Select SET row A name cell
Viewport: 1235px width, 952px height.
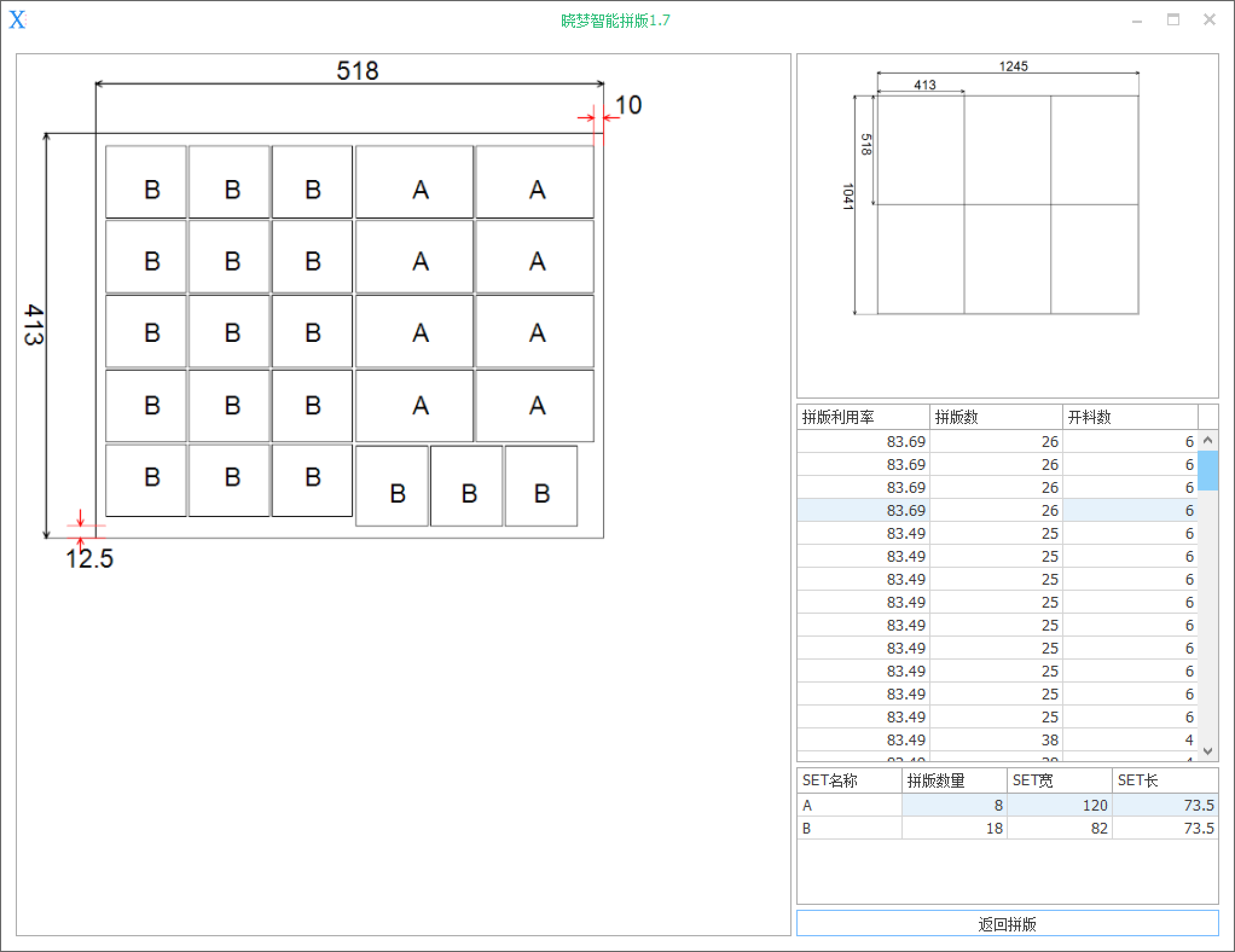849,805
